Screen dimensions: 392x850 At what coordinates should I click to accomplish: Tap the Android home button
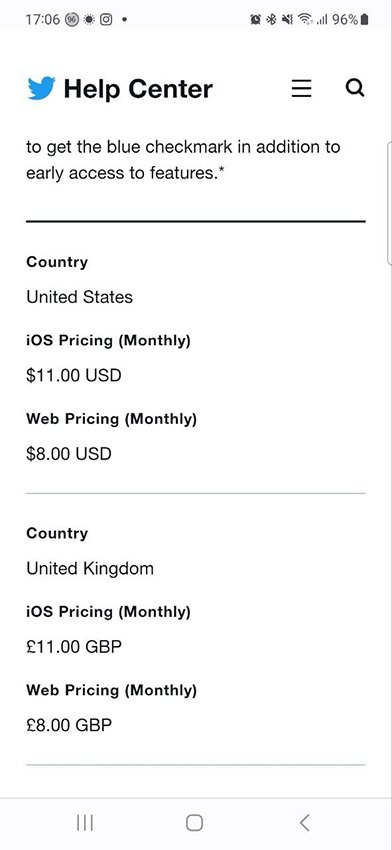tap(194, 823)
